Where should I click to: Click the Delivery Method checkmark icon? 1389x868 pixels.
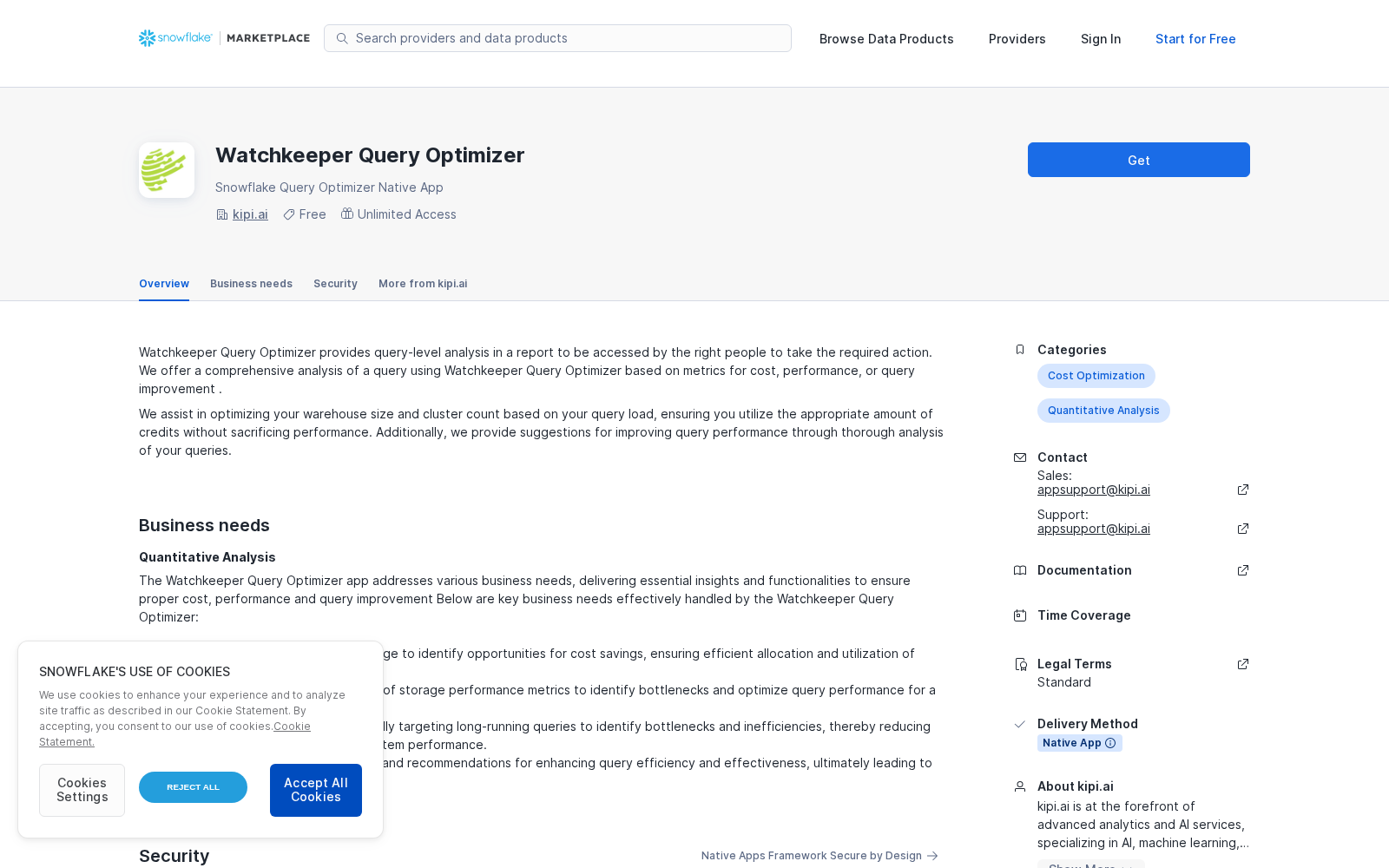1020,724
